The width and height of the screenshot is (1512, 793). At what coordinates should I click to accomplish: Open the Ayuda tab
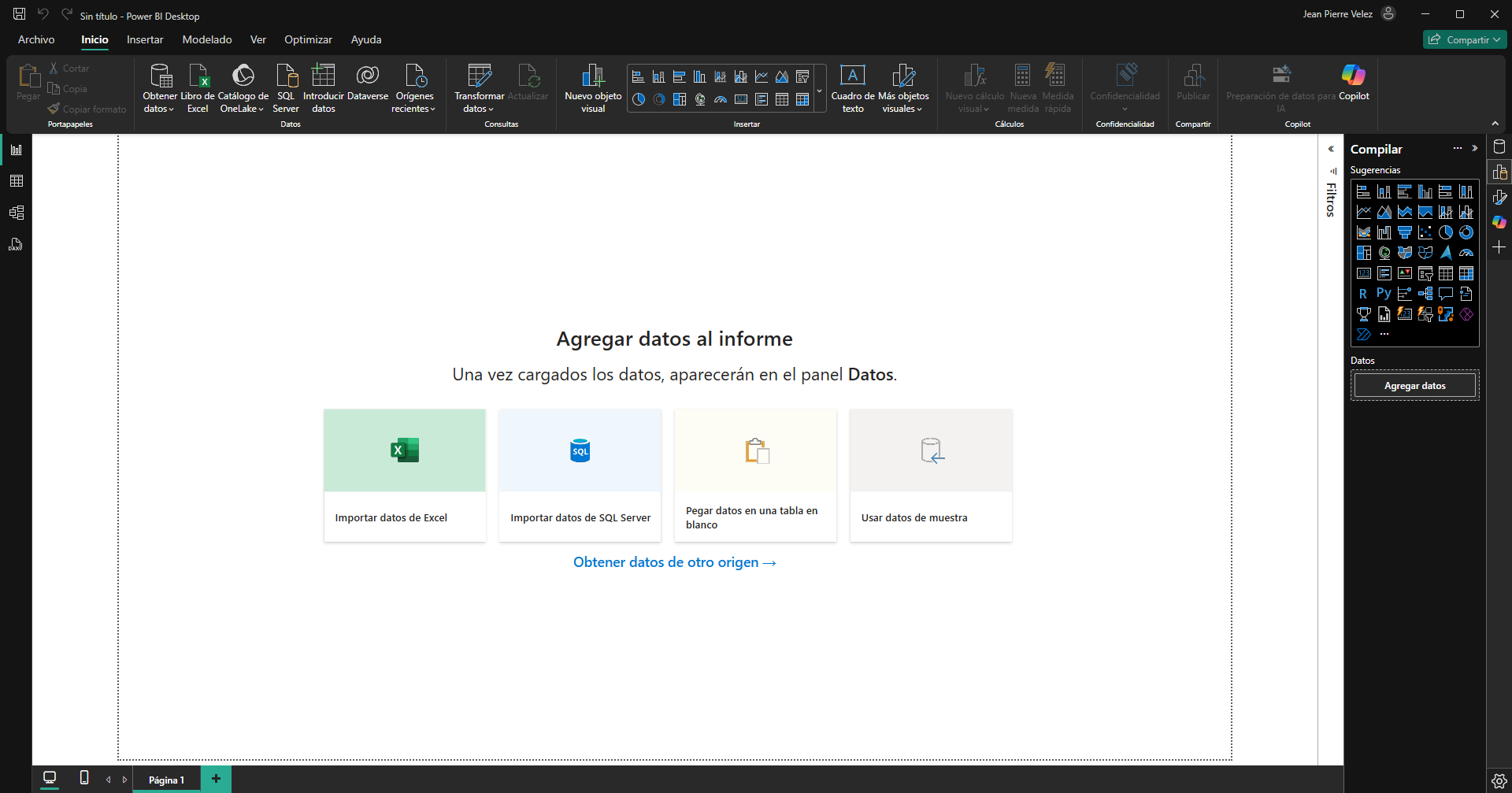[366, 39]
